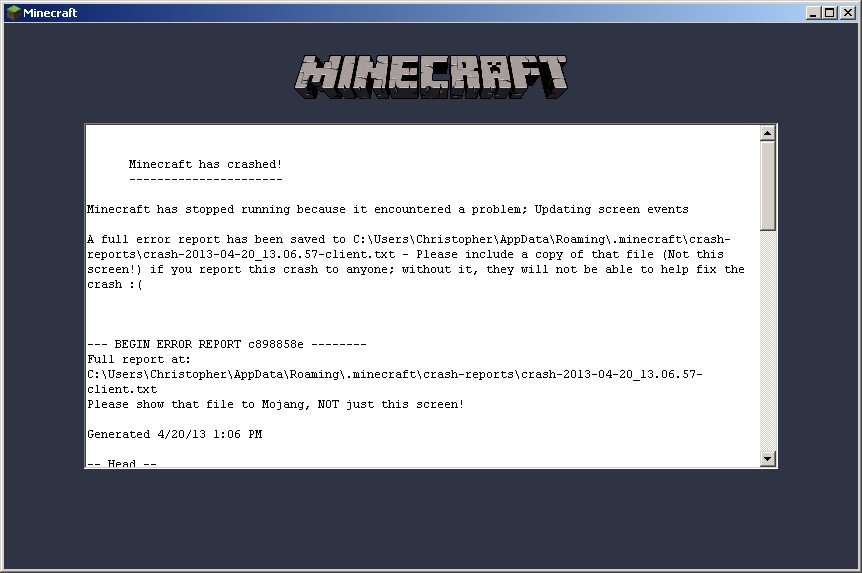Image resolution: width=862 pixels, height=573 pixels.
Task: Maximize the Minecraft window
Action: coord(830,13)
